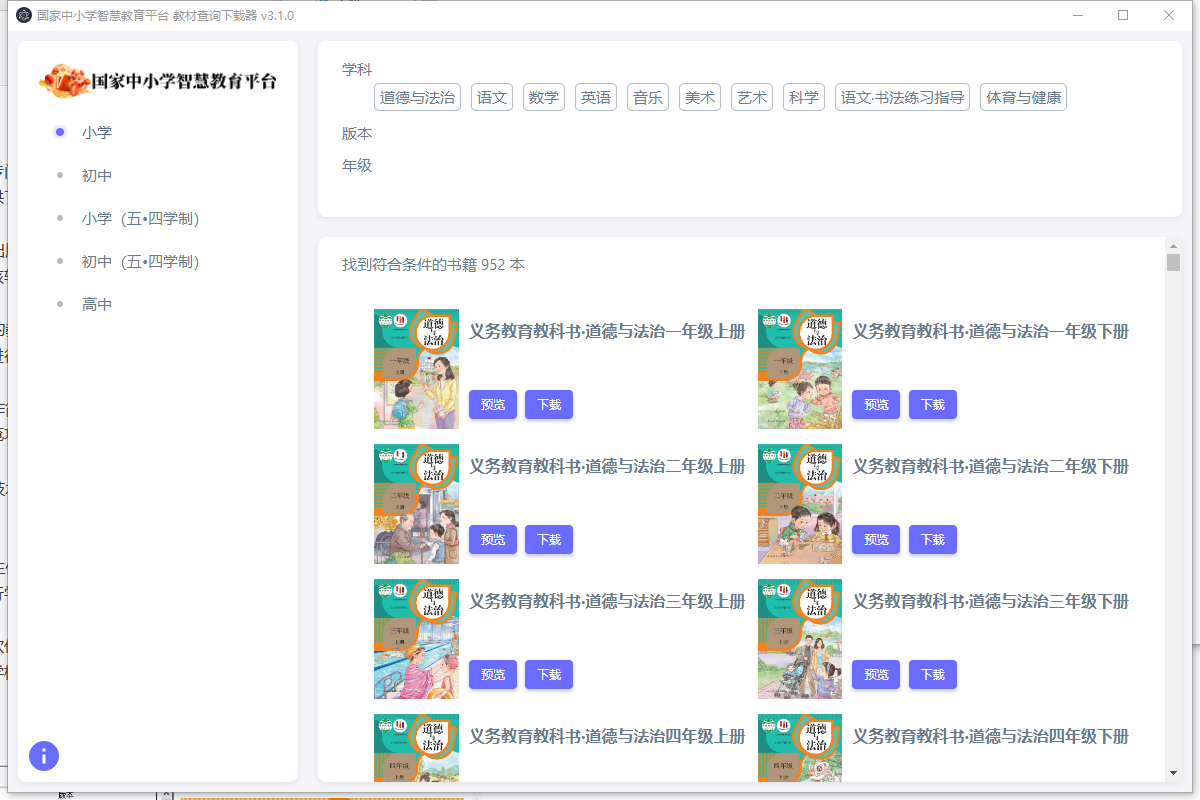1200x800 pixels.
Task: Select the 初中 school level
Action: [97, 175]
